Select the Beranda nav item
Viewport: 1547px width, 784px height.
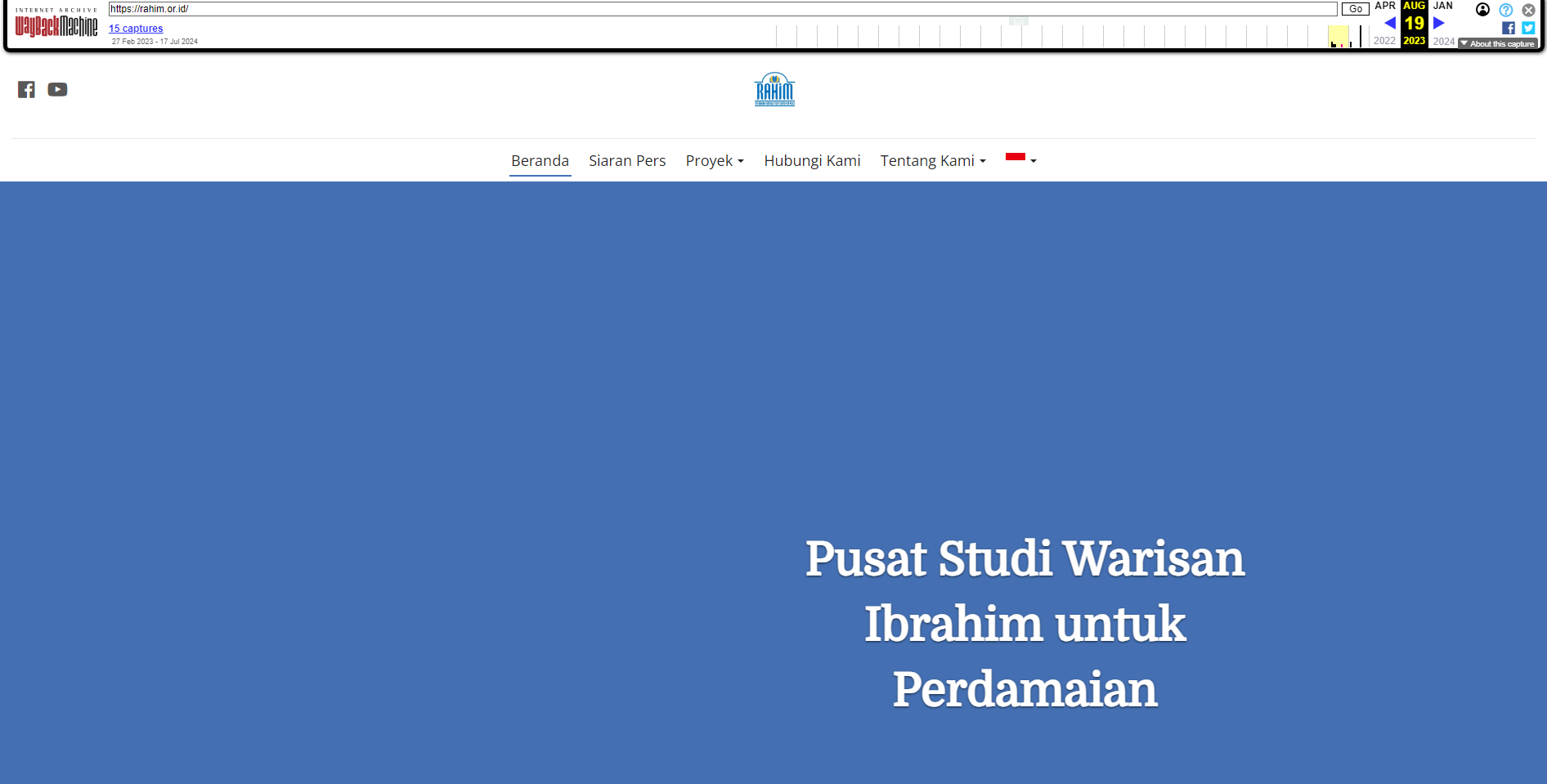click(540, 161)
